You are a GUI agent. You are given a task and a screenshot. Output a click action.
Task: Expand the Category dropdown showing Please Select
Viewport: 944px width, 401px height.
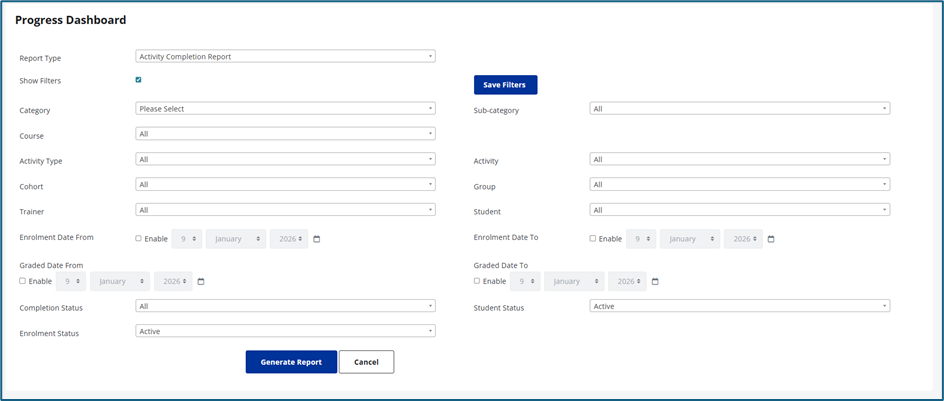[285, 108]
